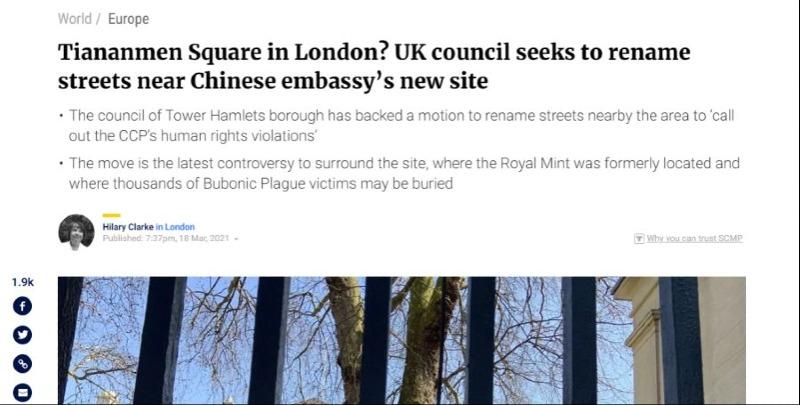Go to the World section breadcrumb
The width and height of the screenshot is (800, 405).
click(74, 19)
